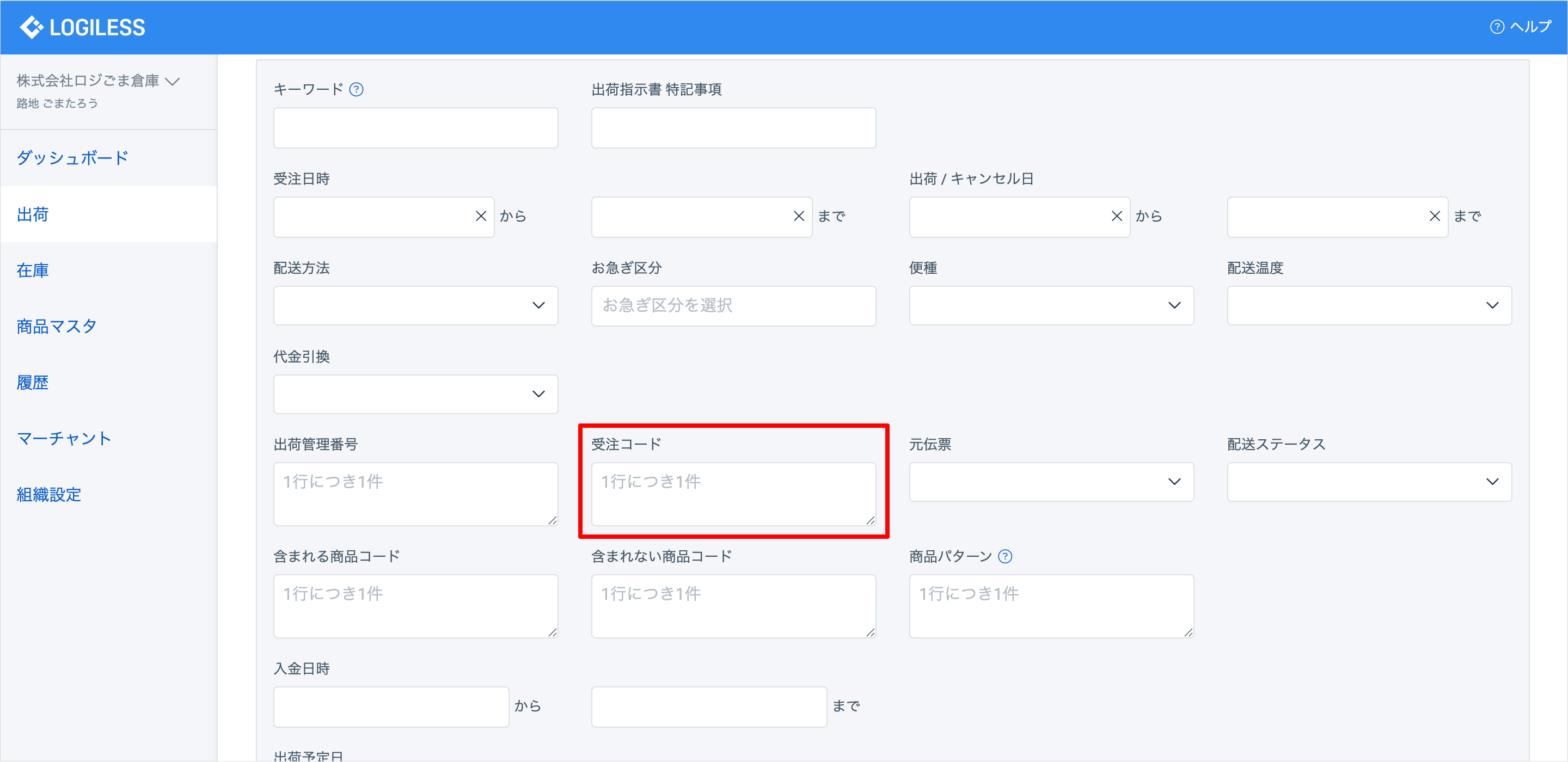The image size is (1568, 762).
Task: Open the ヘルプ help link
Action: pyautogui.click(x=1521, y=27)
